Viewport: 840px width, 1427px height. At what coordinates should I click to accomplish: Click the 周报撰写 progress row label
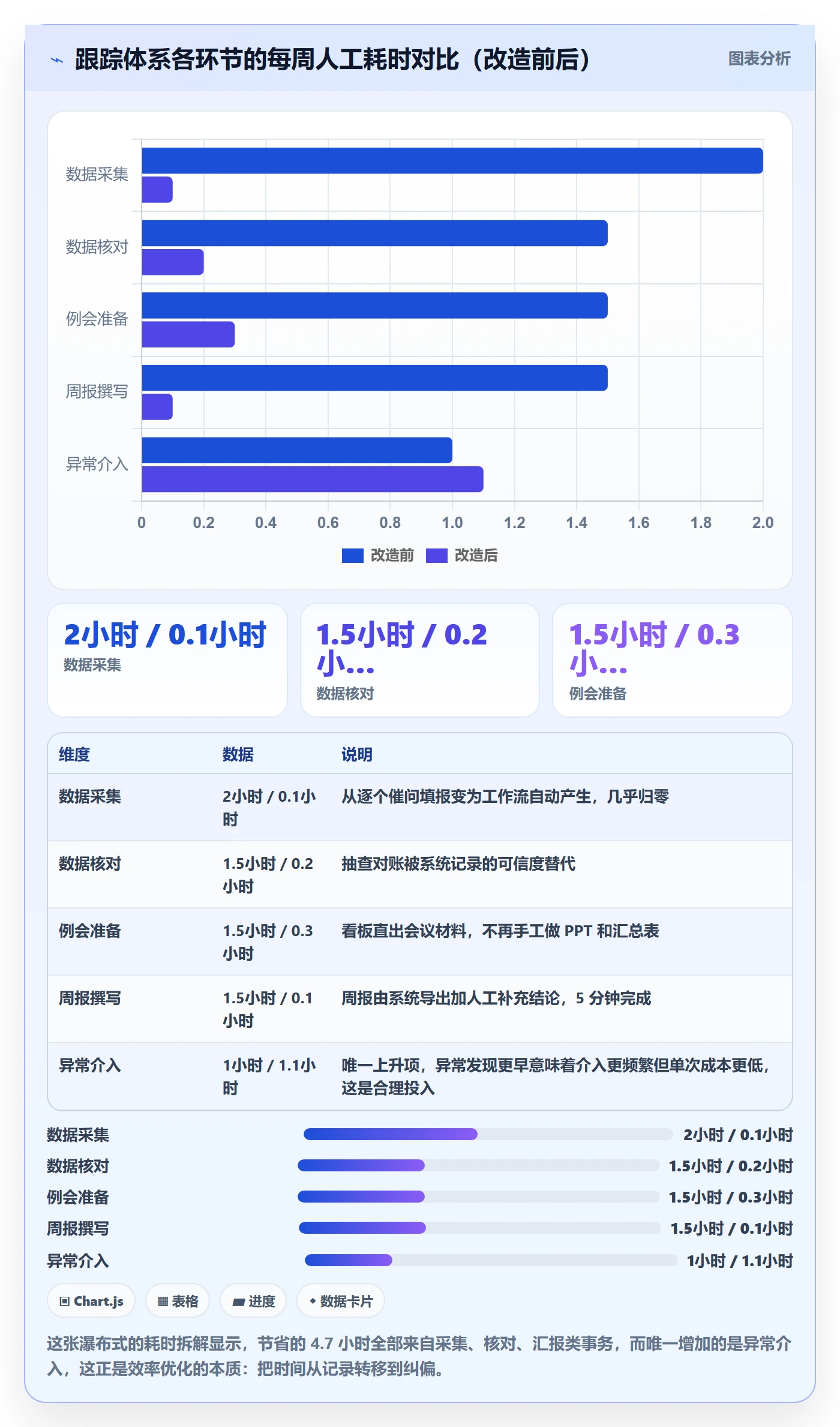coord(78,1228)
